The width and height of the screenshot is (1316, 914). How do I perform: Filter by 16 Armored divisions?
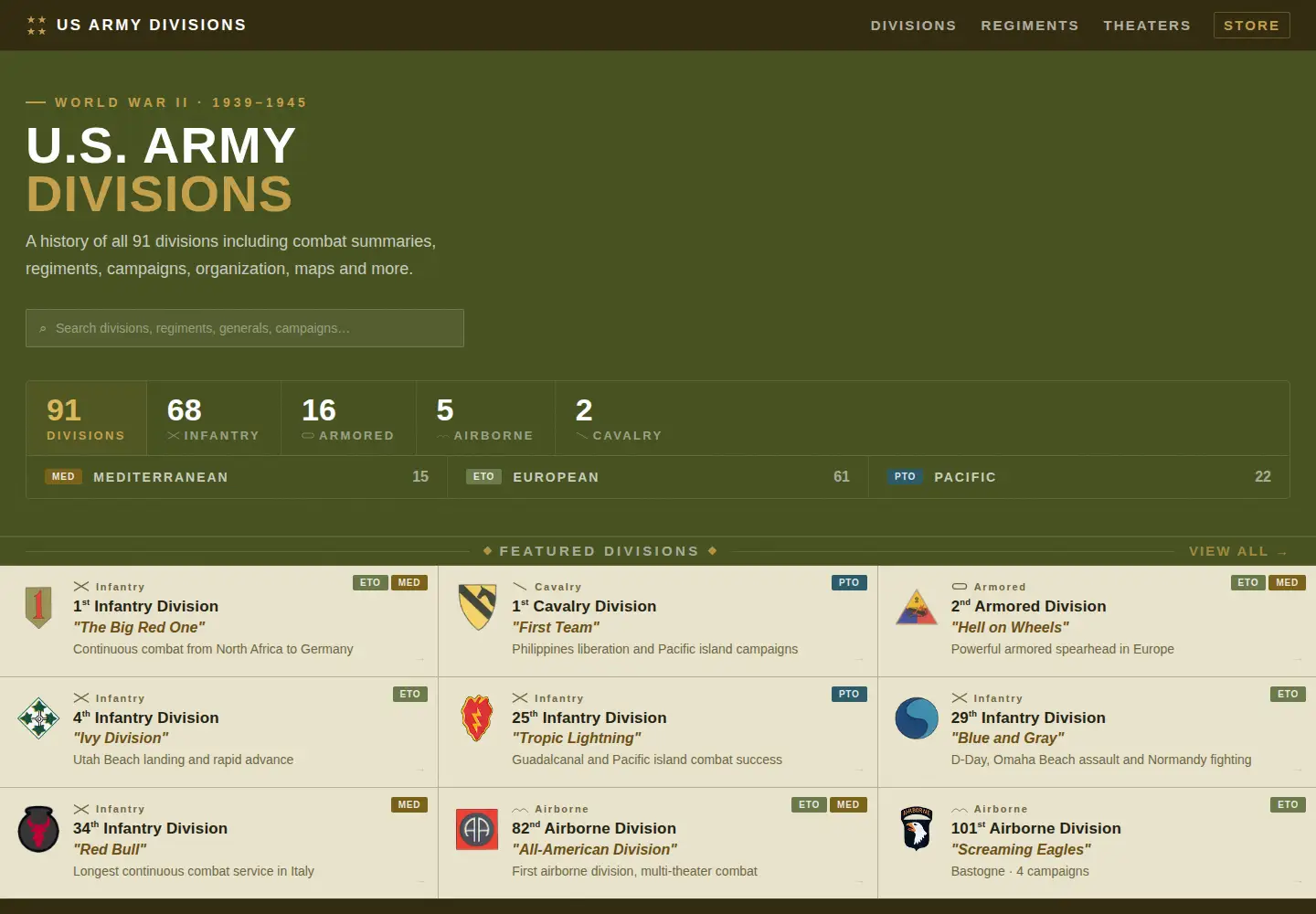348,419
